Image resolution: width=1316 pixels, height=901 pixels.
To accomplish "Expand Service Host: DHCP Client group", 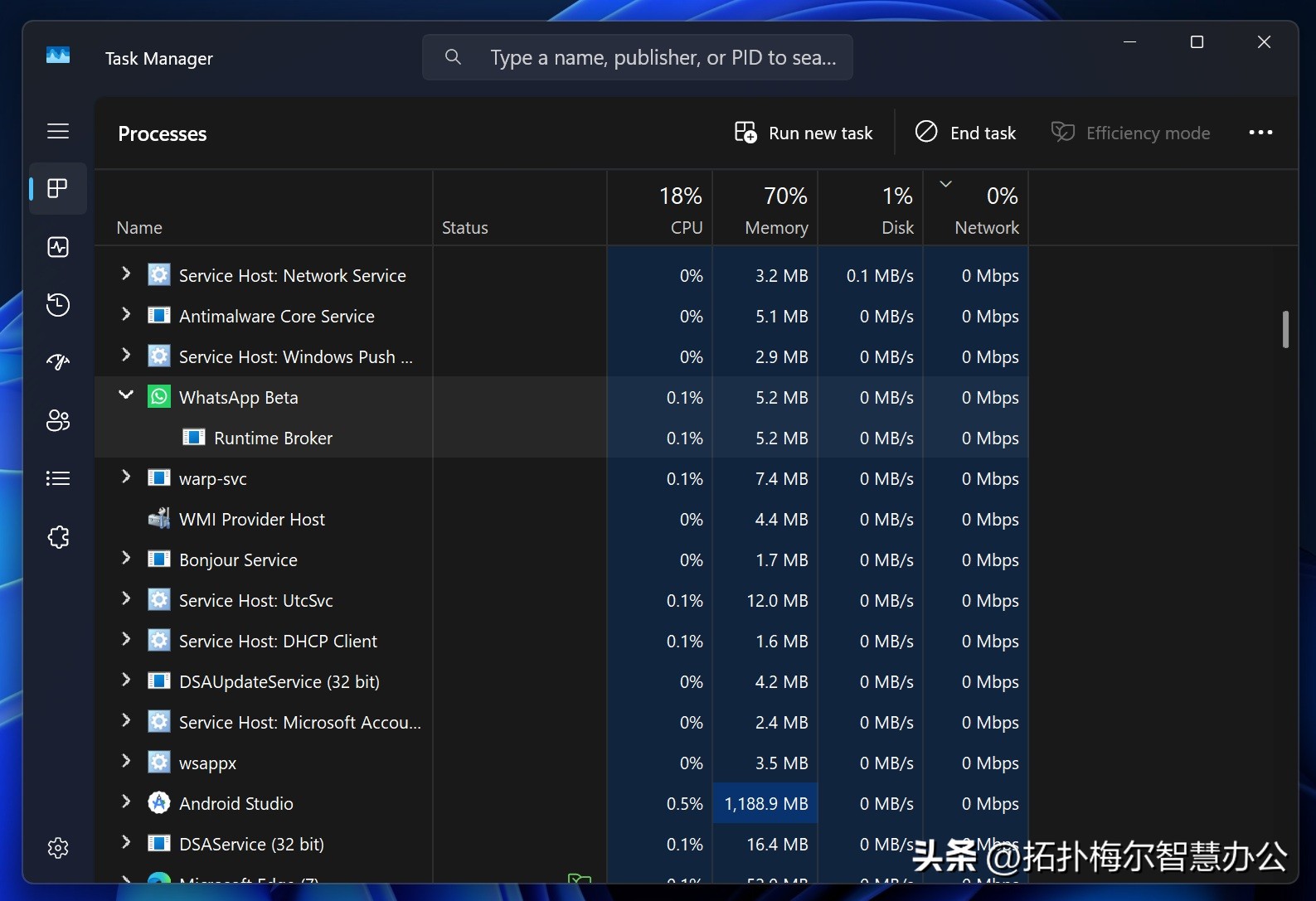I will [126, 639].
